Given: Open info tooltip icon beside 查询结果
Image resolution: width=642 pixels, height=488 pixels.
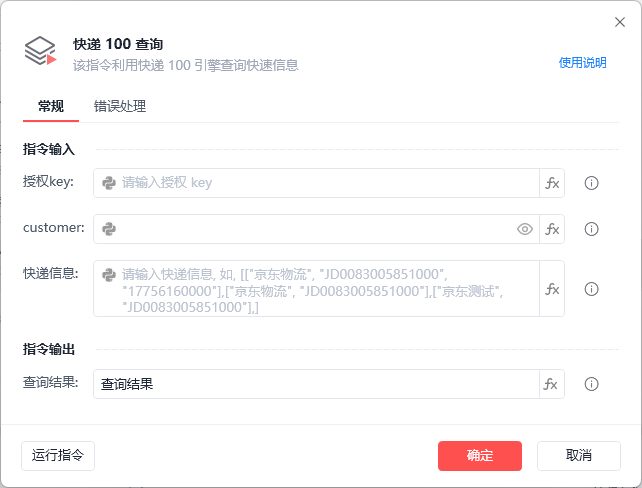Looking at the screenshot, I should click(591, 384).
